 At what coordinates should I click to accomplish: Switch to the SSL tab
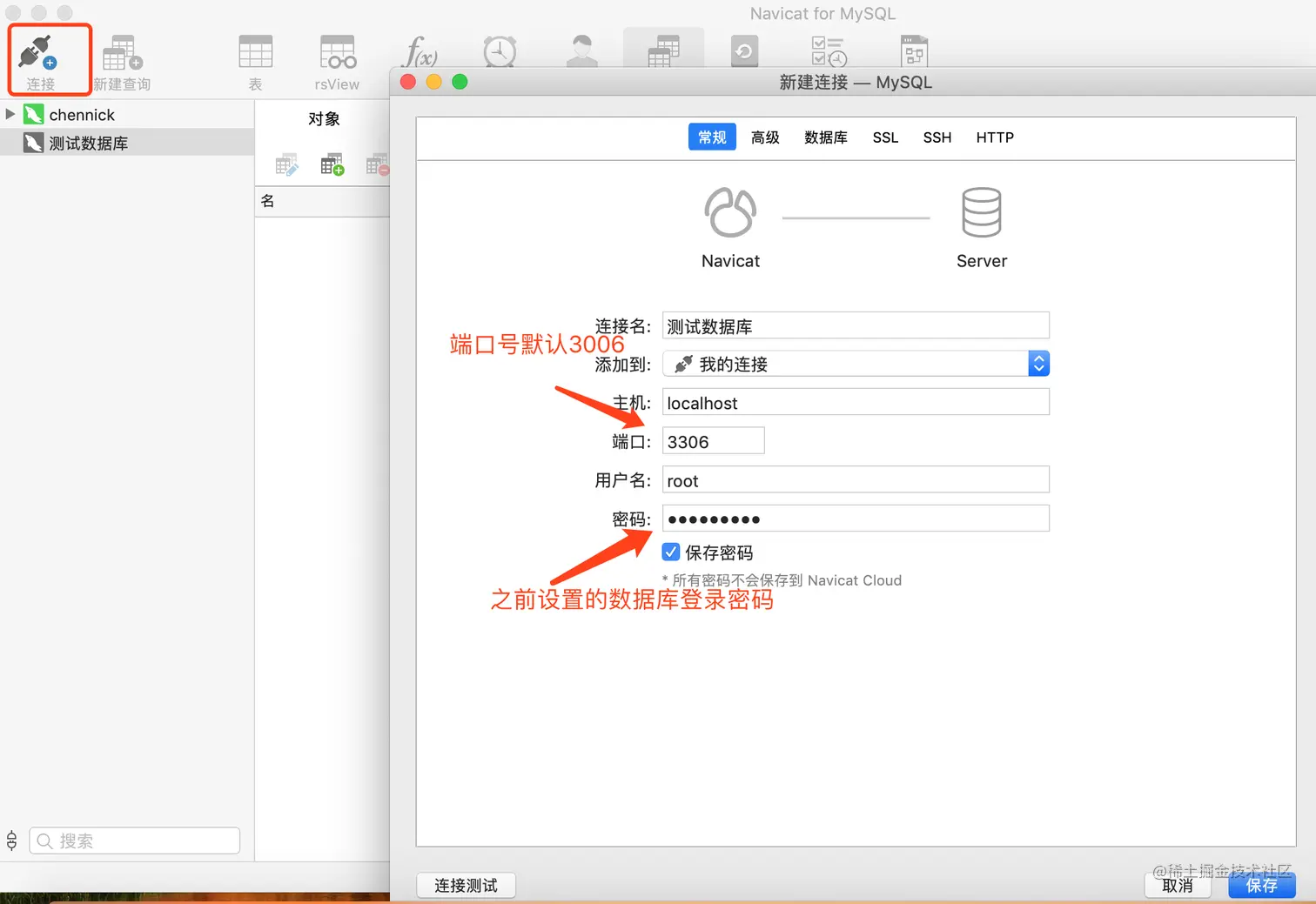[885, 137]
